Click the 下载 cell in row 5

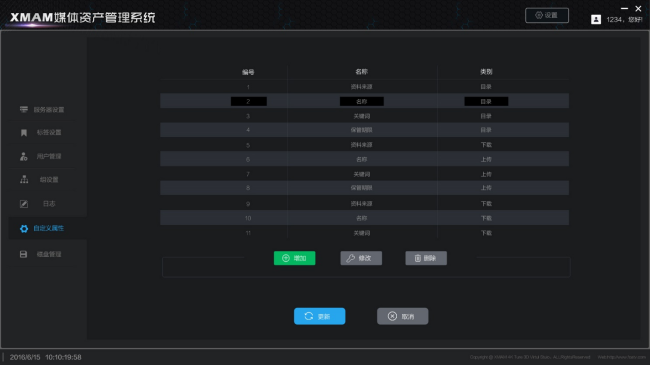486,145
